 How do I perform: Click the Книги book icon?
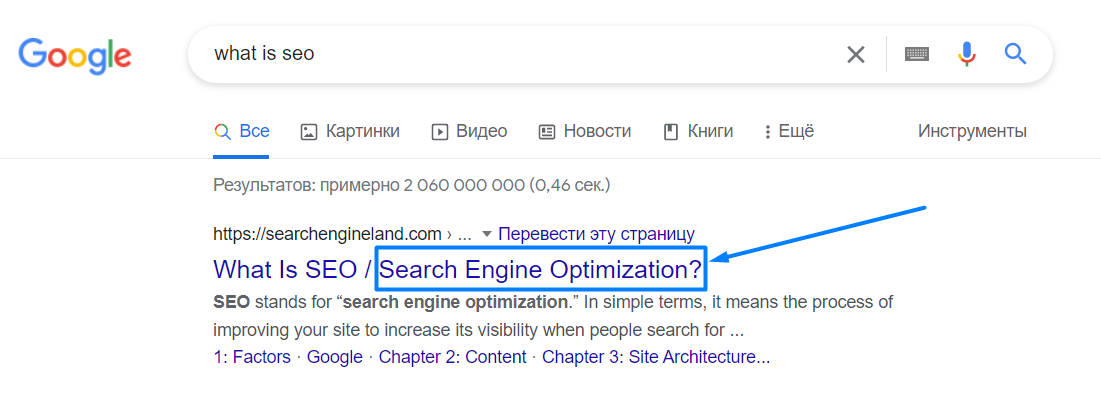(671, 131)
